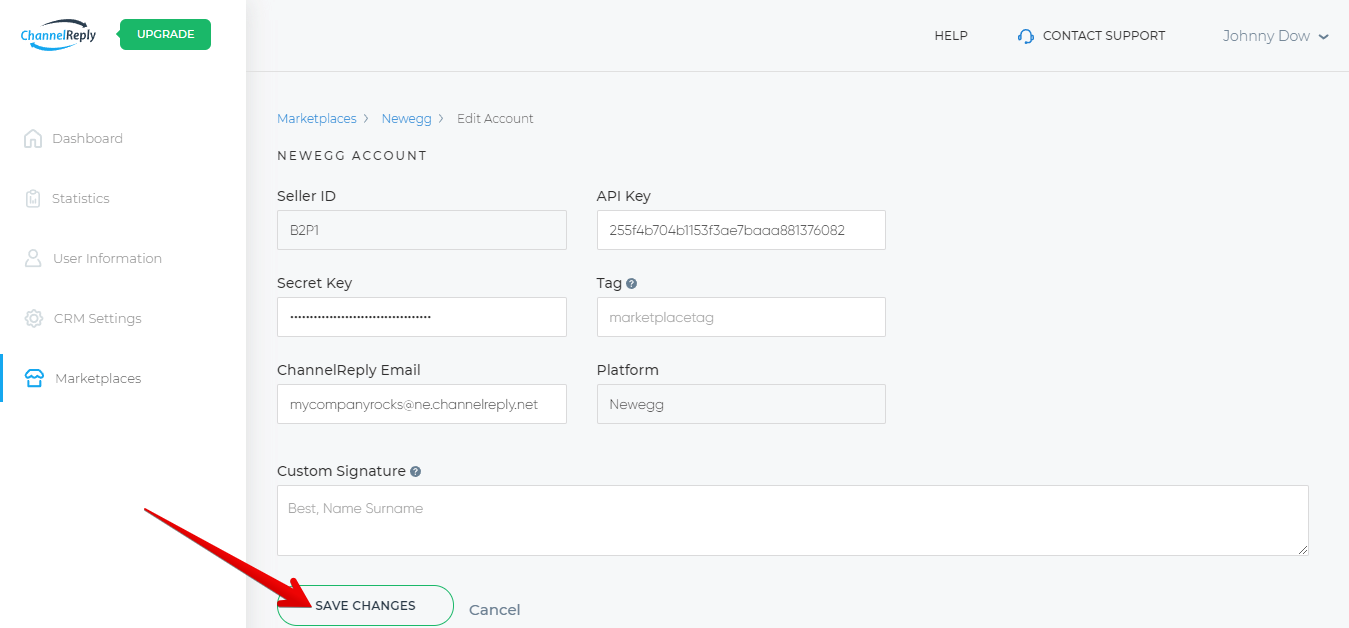Click the green Upgrade button
Viewport: 1349px width, 628px height.
coord(165,34)
